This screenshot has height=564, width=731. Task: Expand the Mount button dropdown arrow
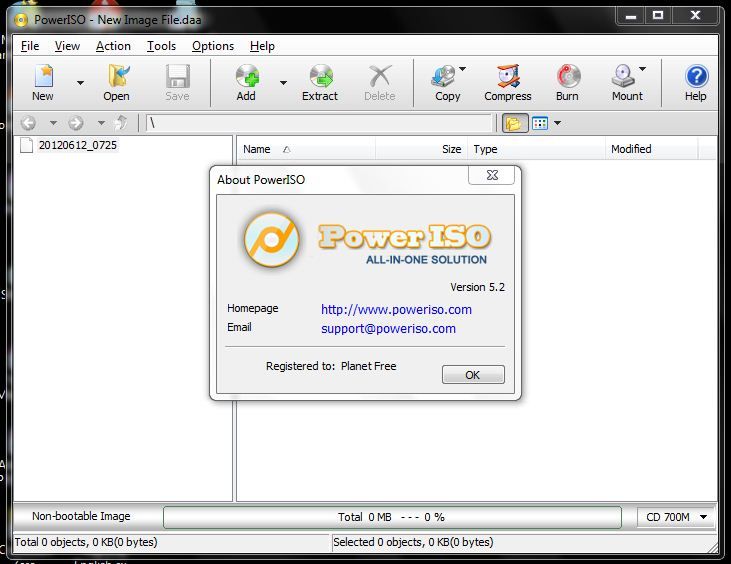pyautogui.click(x=643, y=69)
